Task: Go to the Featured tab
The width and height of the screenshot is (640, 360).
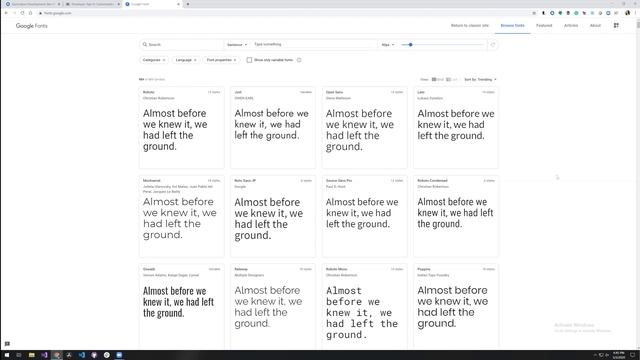Action: [x=544, y=25]
